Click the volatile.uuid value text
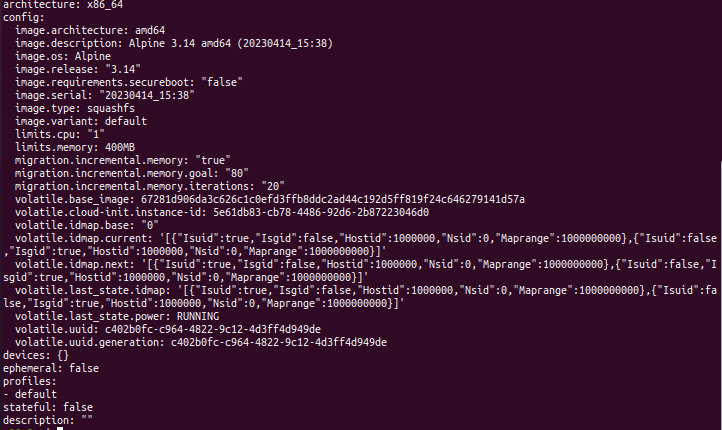This screenshot has height=430, width=722. pyautogui.click(x=213, y=329)
